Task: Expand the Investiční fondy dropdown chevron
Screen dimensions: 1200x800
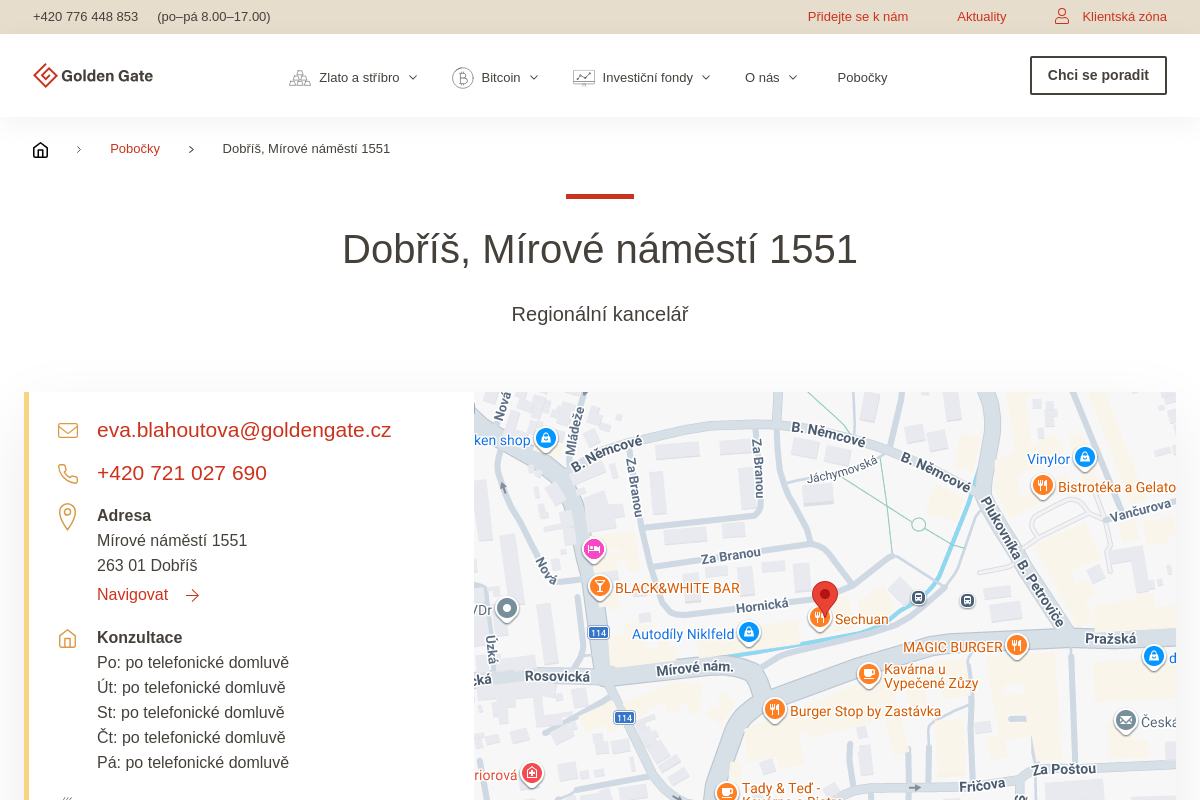Action: (x=706, y=78)
